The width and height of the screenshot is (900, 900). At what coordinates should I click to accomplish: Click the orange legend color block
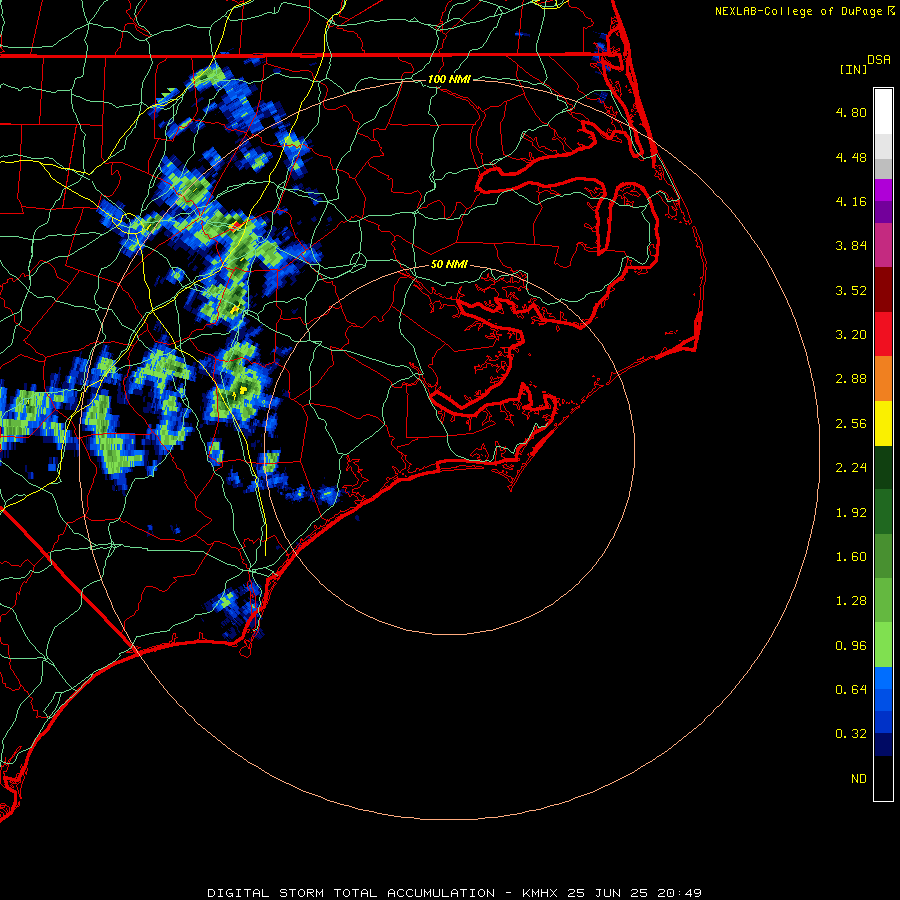click(883, 379)
